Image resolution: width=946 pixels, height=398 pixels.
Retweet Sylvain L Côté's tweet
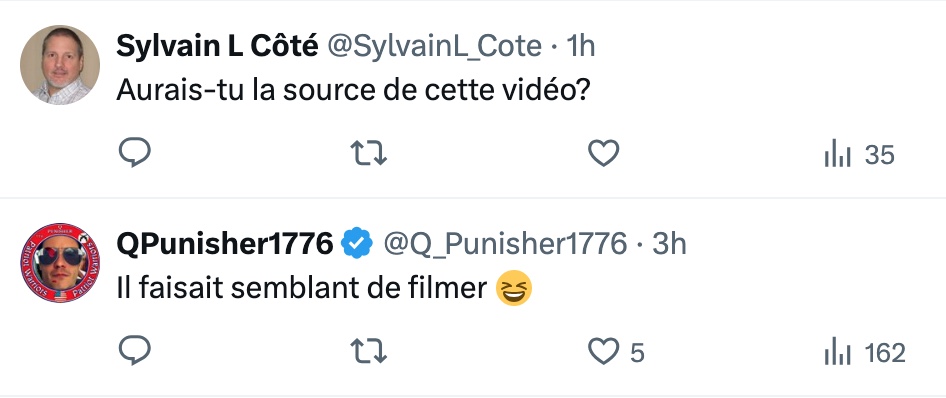[x=369, y=153]
